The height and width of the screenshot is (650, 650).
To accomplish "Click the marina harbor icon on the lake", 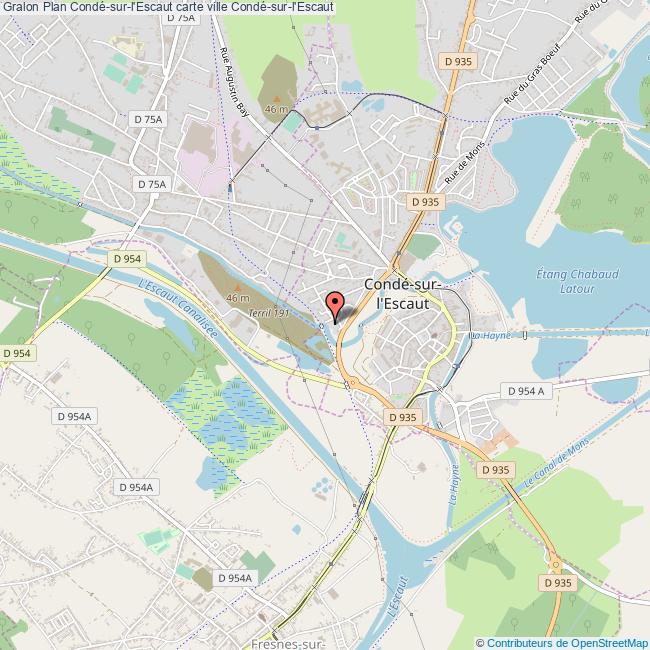I will (454, 226).
